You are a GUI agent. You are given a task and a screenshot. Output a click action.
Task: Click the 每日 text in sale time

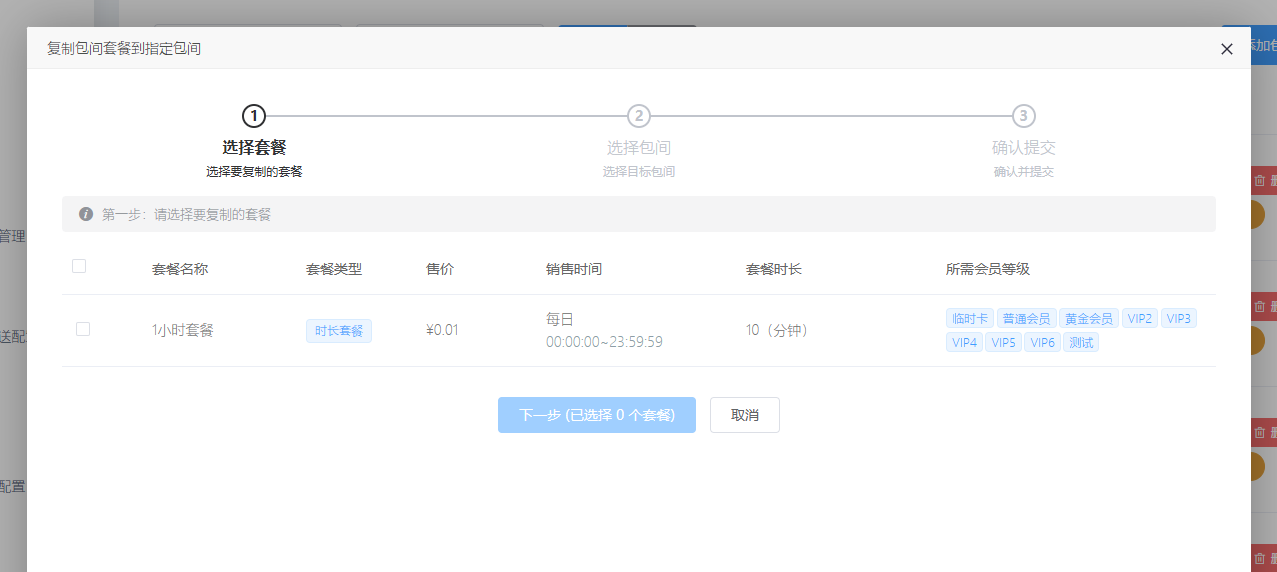(560, 319)
